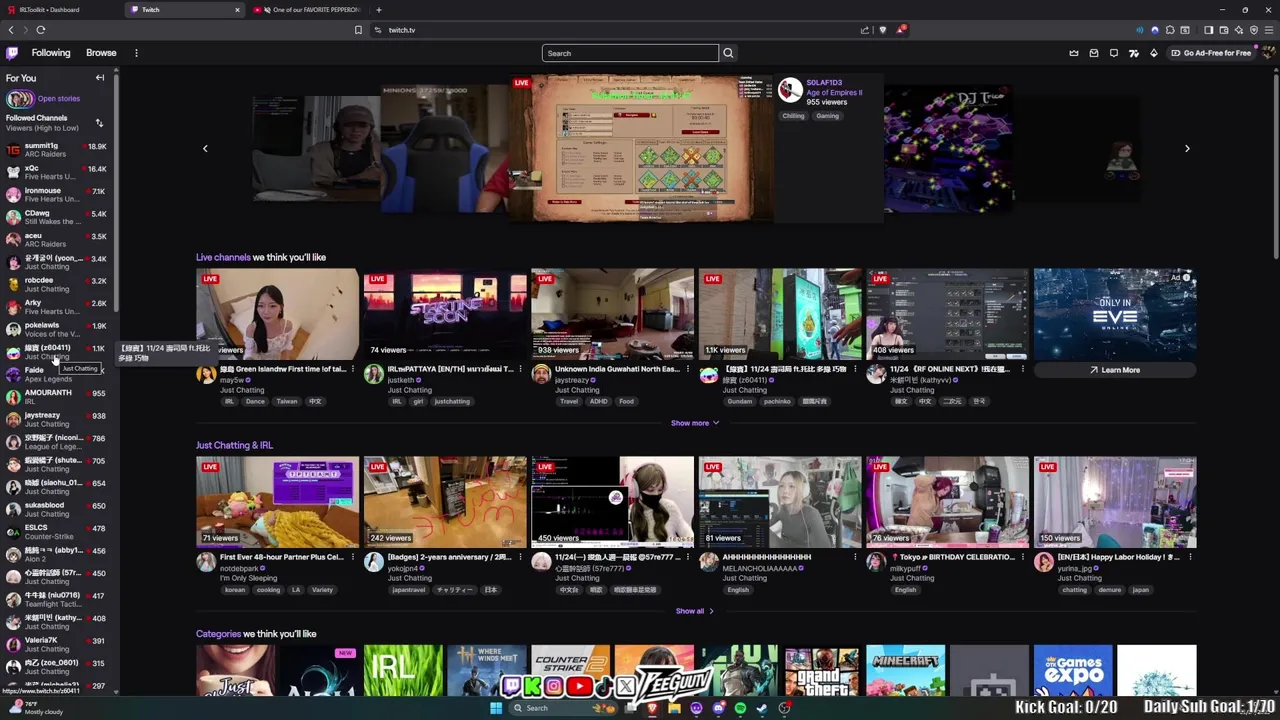
Task: Click the Chilling tag on featured stream
Action: tap(793, 116)
